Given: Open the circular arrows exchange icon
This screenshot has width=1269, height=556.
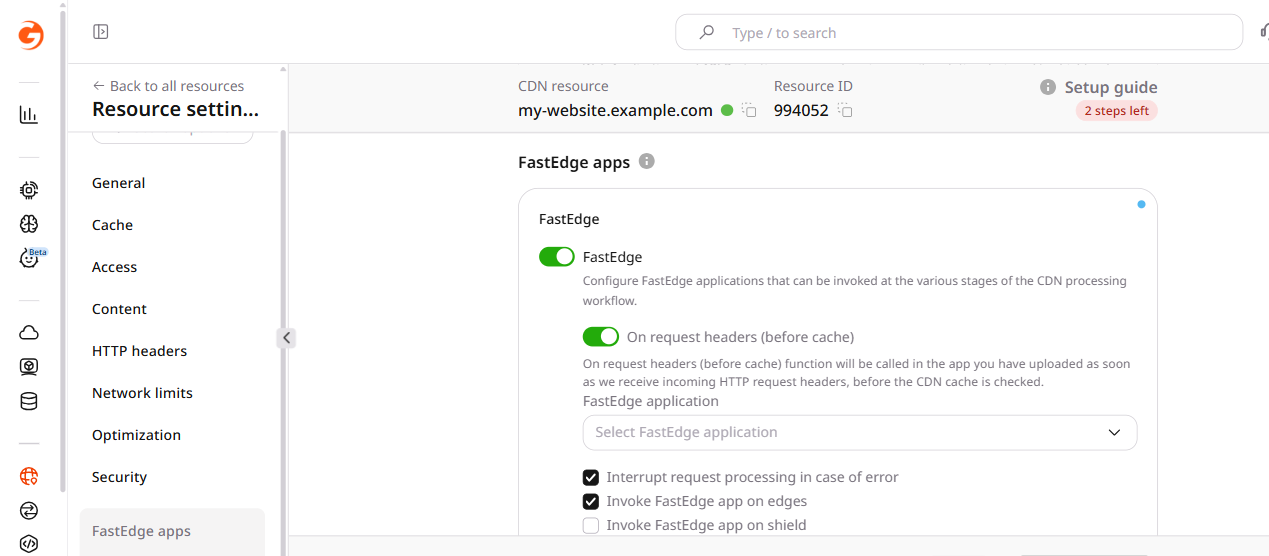Looking at the screenshot, I should (29, 510).
